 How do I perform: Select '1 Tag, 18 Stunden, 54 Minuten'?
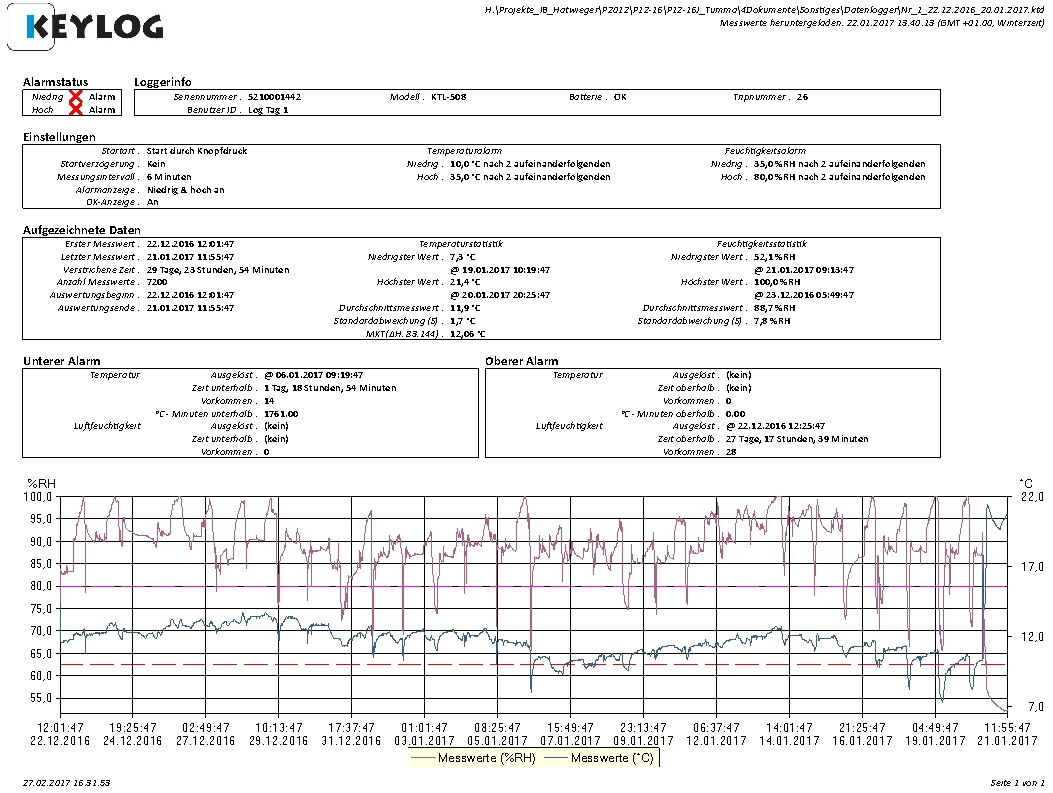(330, 388)
